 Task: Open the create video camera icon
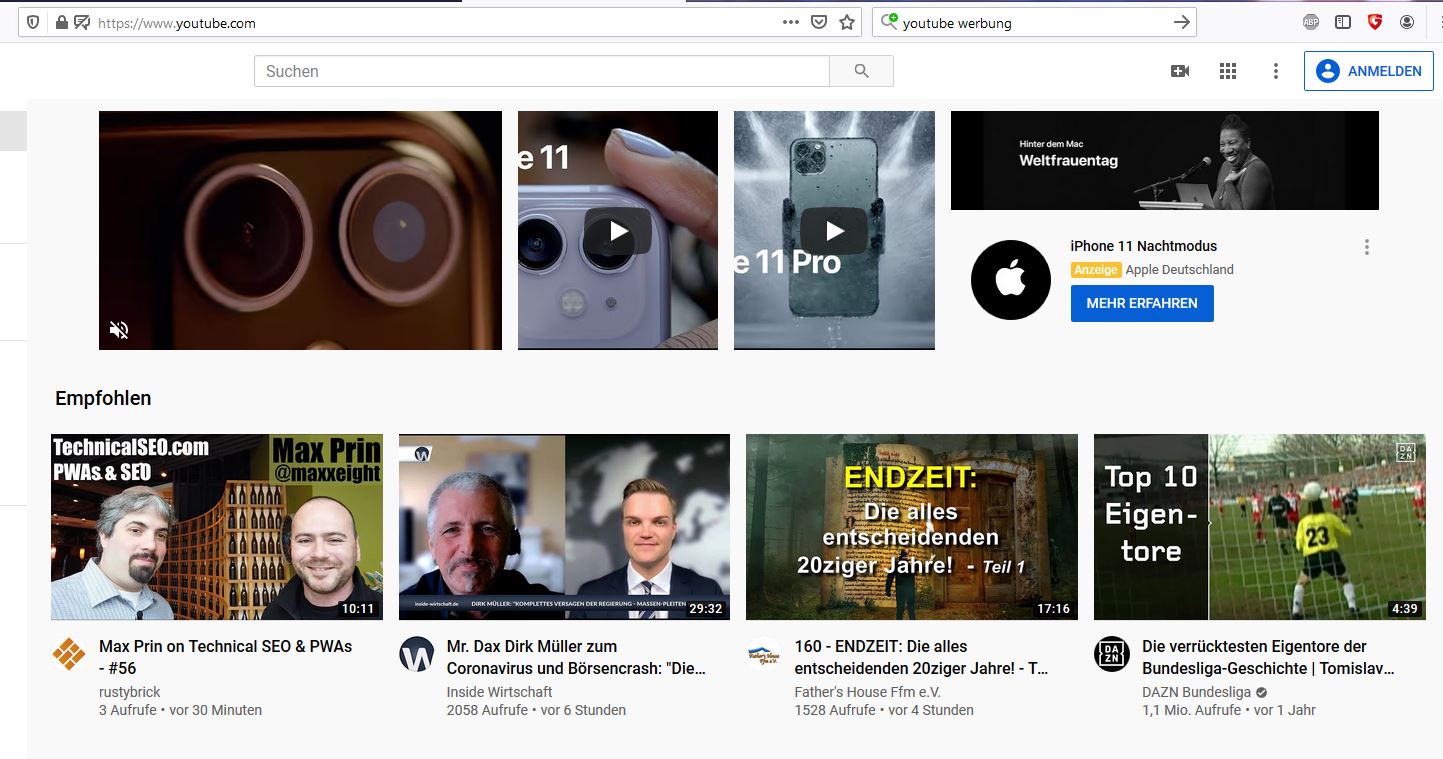pos(1180,71)
